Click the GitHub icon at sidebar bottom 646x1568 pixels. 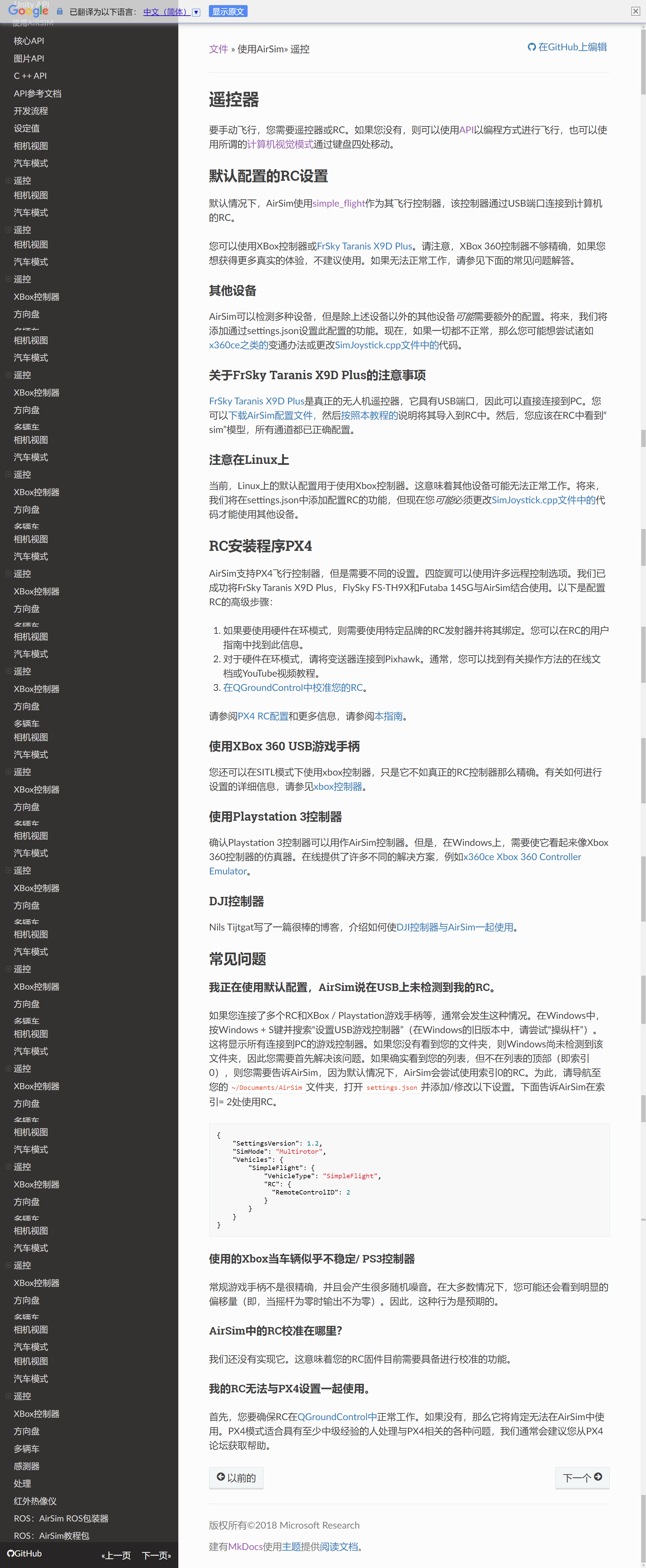[x=11, y=1553]
